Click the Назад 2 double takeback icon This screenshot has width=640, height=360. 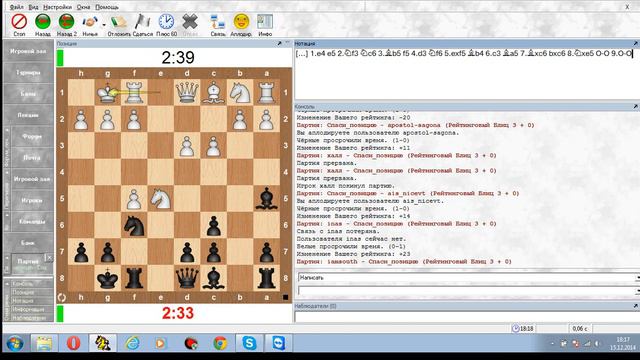pos(67,22)
